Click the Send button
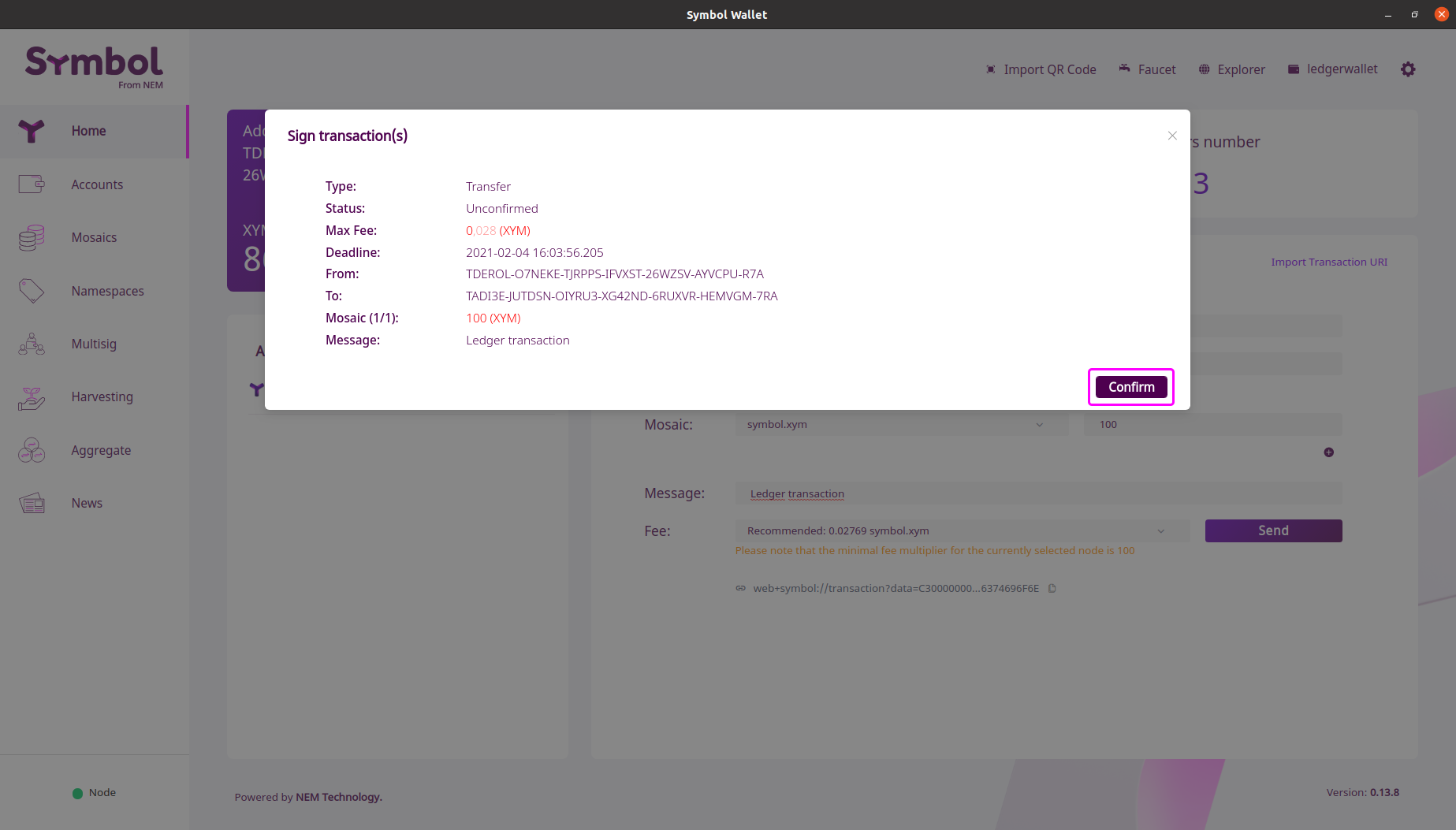Image resolution: width=1456 pixels, height=830 pixels. pos(1273,530)
